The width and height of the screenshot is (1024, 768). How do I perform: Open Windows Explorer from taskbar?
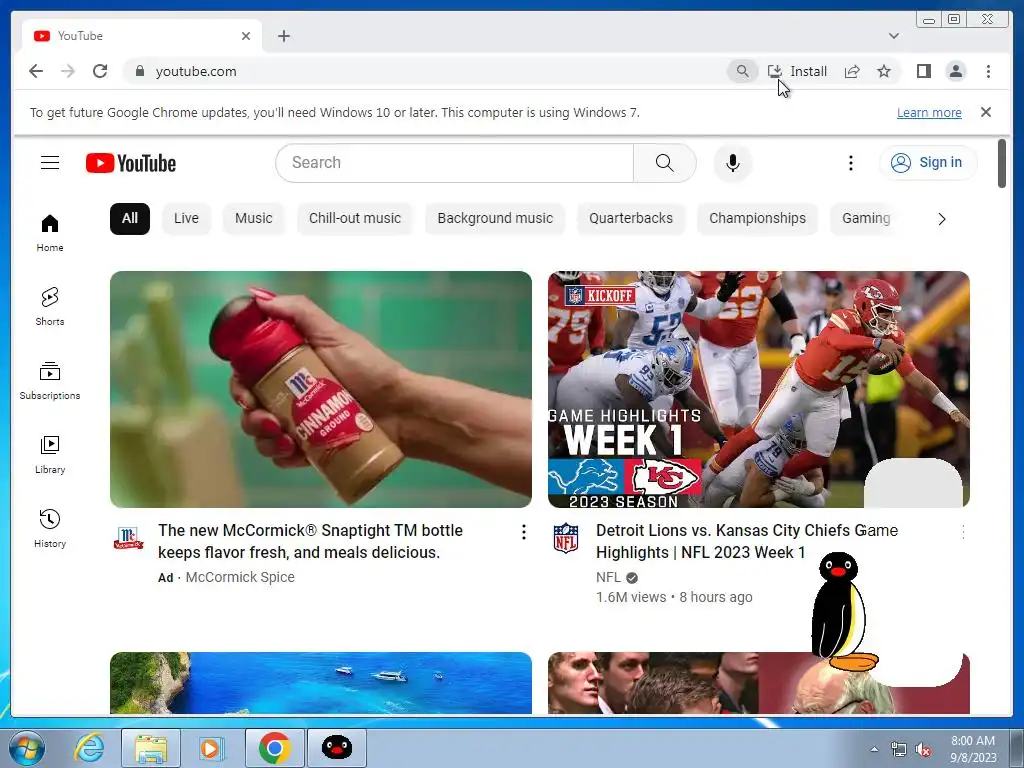pyautogui.click(x=151, y=748)
